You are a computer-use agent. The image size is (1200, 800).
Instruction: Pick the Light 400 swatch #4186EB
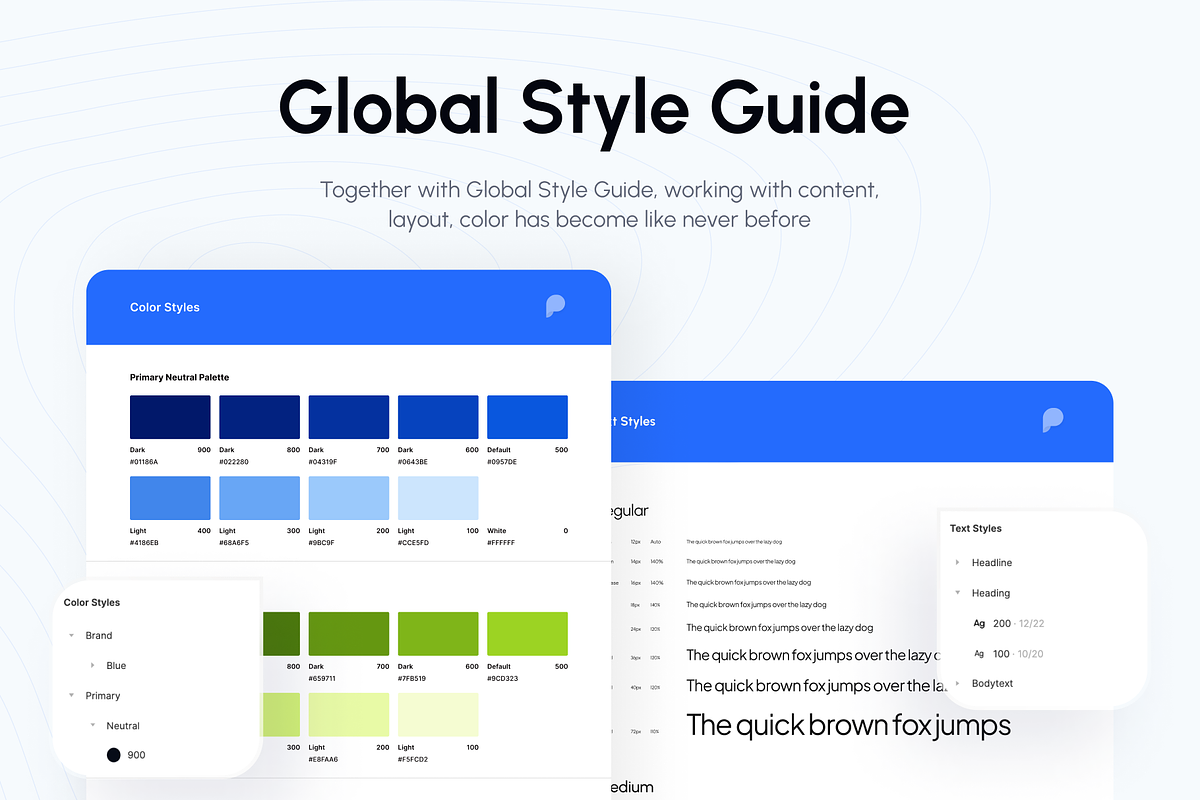[170, 498]
